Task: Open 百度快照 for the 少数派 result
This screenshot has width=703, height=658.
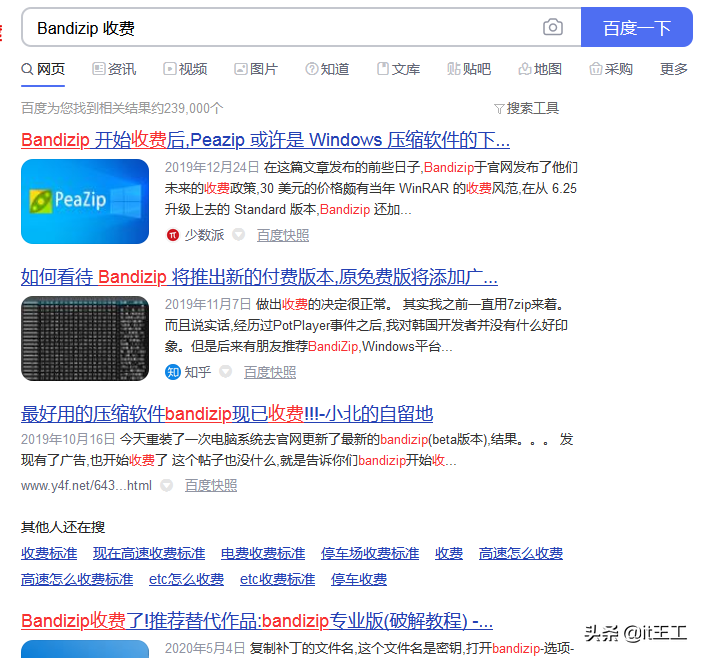Action: coord(283,235)
